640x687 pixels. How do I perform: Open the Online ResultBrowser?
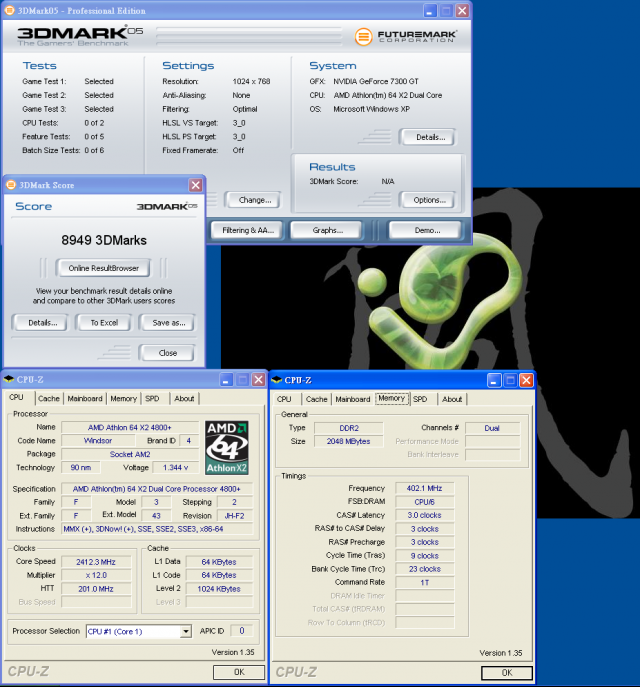(x=103, y=268)
